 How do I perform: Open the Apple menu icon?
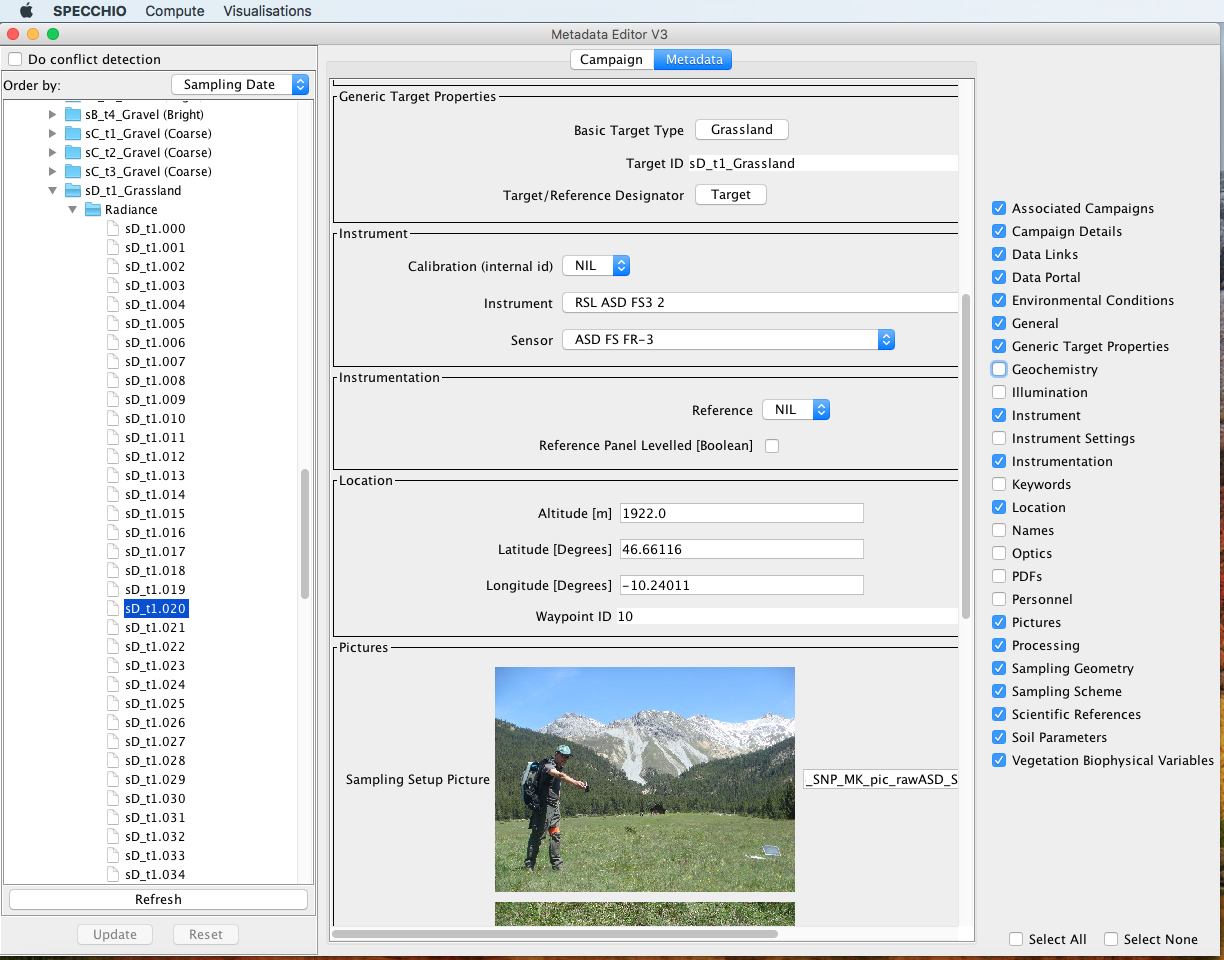point(27,11)
